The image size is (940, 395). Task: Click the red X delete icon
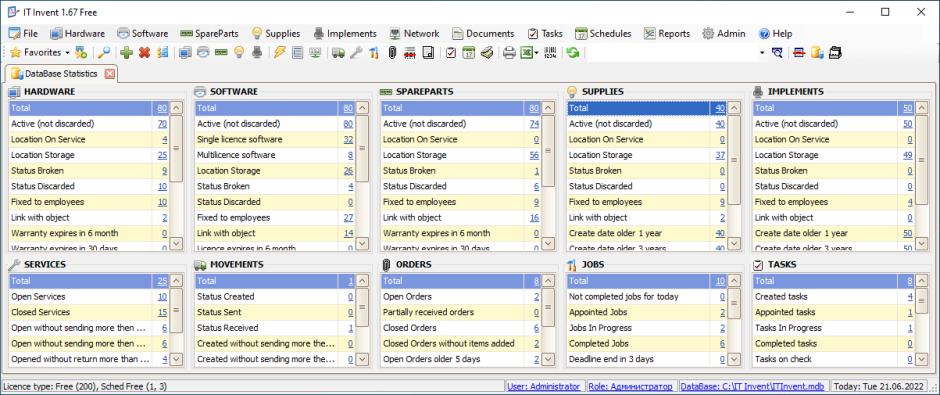click(144, 53)
